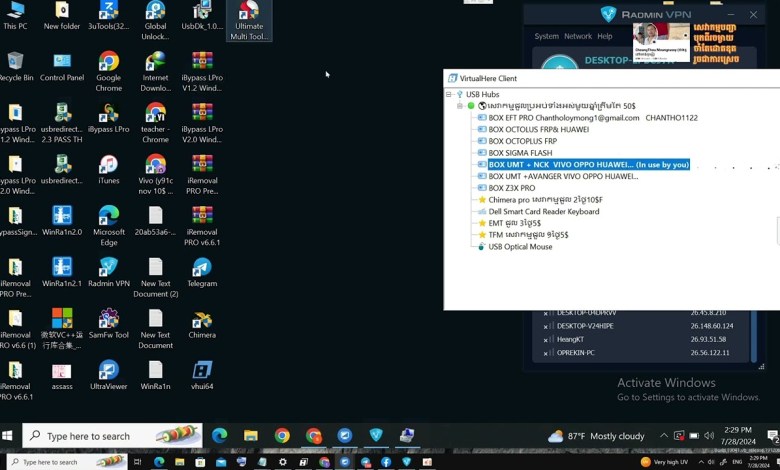The image size is (780, 470).
Task: Open the Very high UV widget on small taskbar
Action: click(664, 462)
